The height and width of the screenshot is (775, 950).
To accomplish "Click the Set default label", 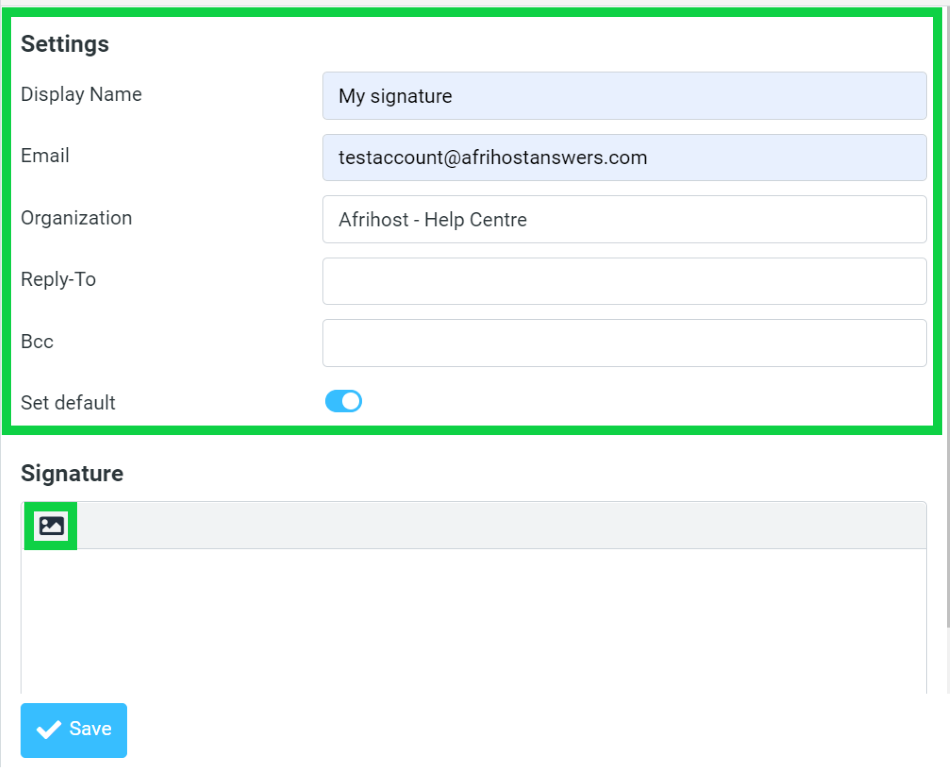I will (68, 403).
